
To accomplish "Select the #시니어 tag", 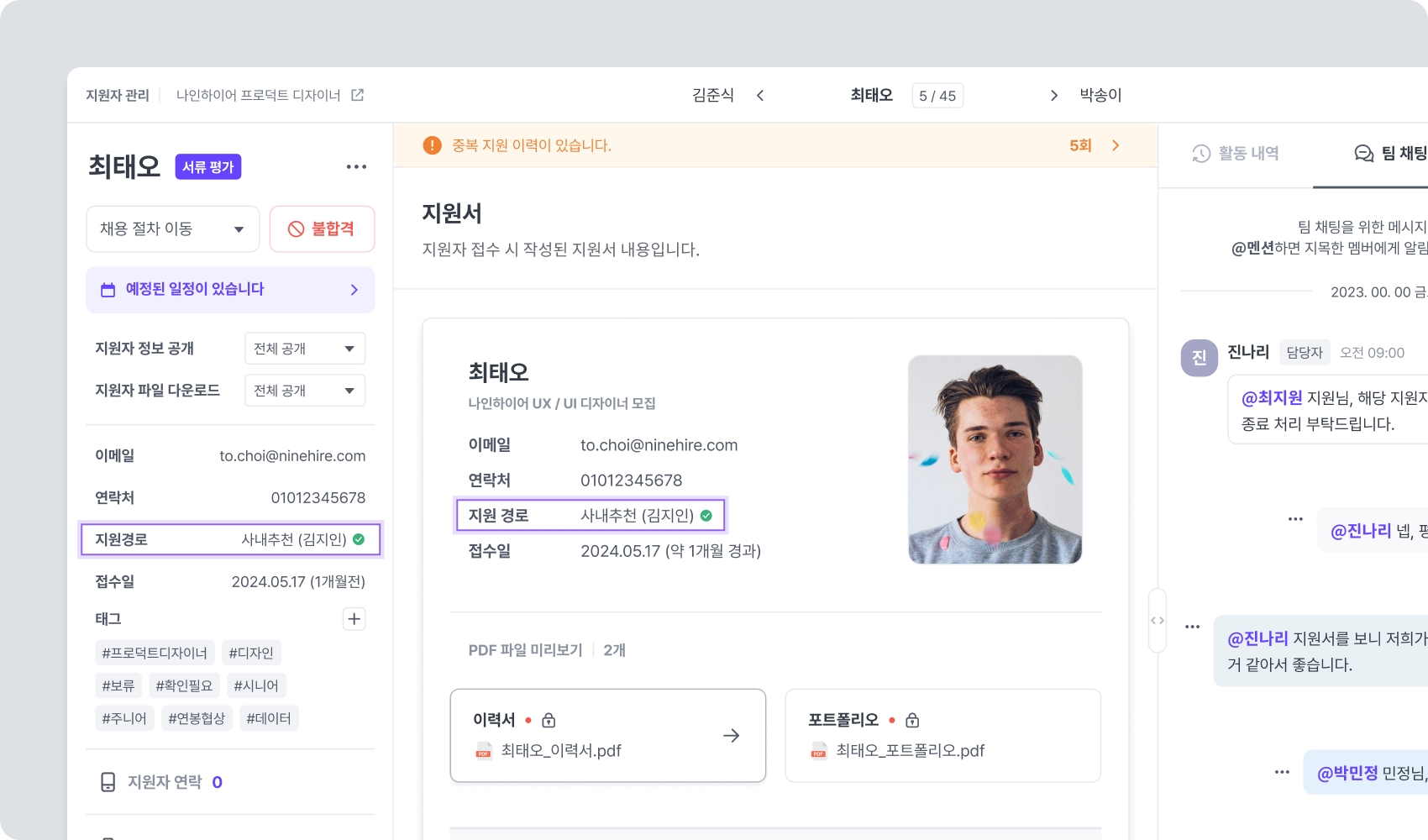I will click(256, 685).
